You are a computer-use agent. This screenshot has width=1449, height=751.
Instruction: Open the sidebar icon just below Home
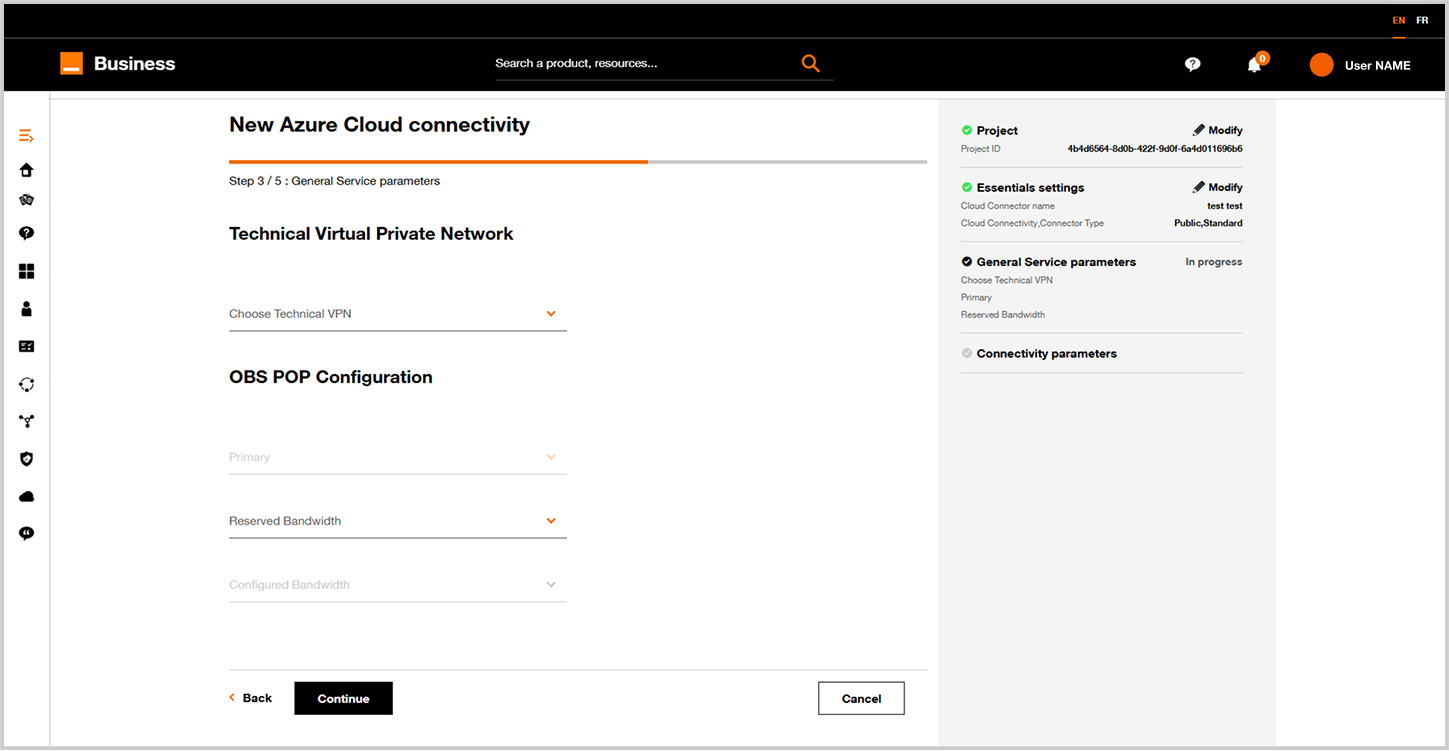tap(27, 200)
